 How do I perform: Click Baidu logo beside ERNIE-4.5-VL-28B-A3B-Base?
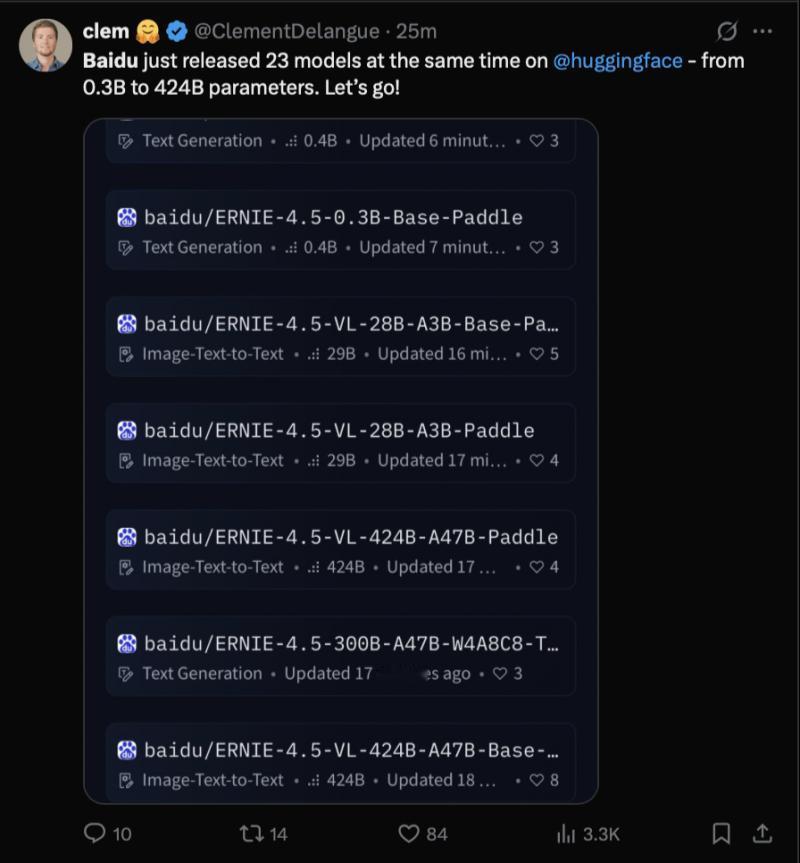[127, 324]
